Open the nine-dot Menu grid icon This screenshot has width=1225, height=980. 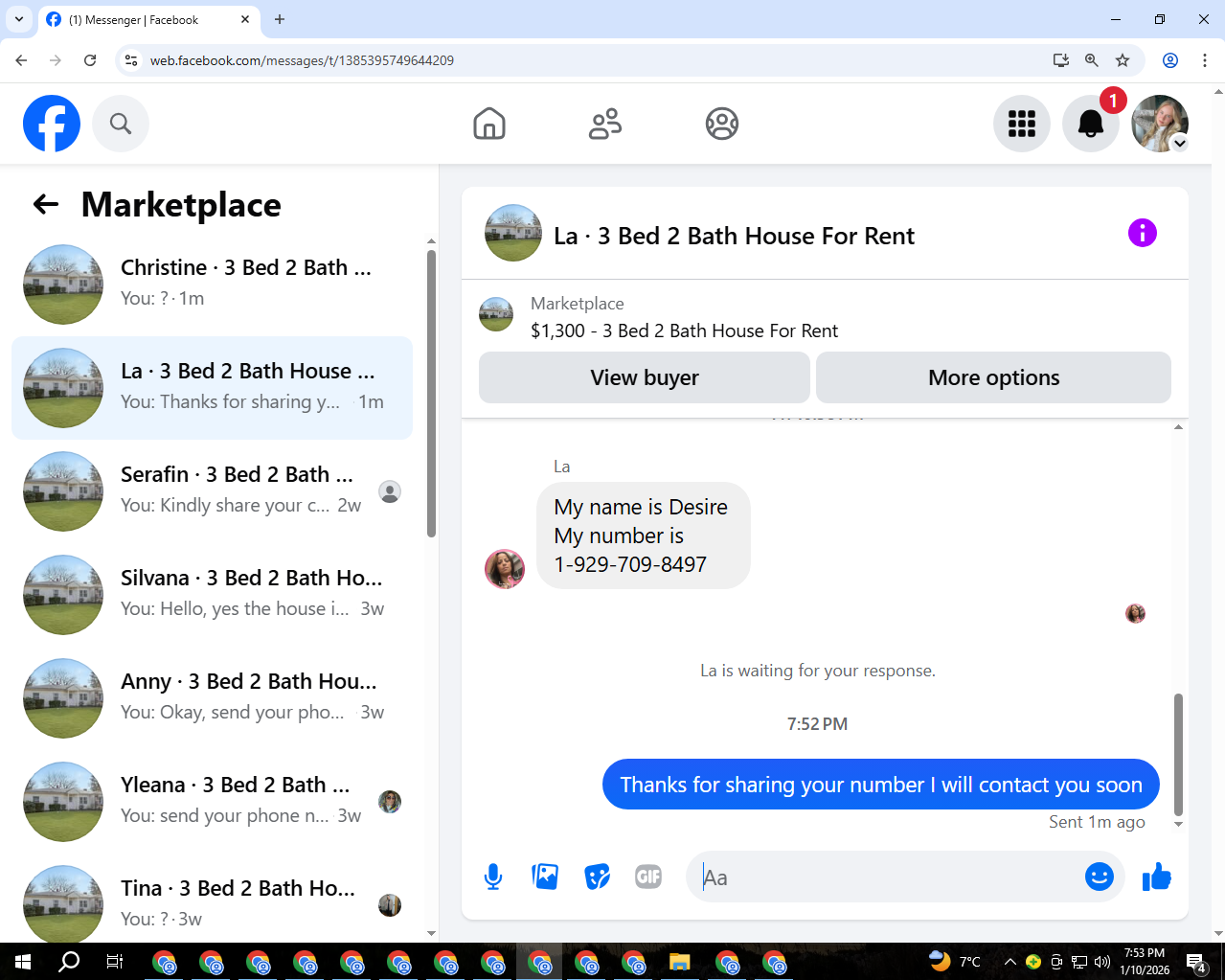[1022, 124]
